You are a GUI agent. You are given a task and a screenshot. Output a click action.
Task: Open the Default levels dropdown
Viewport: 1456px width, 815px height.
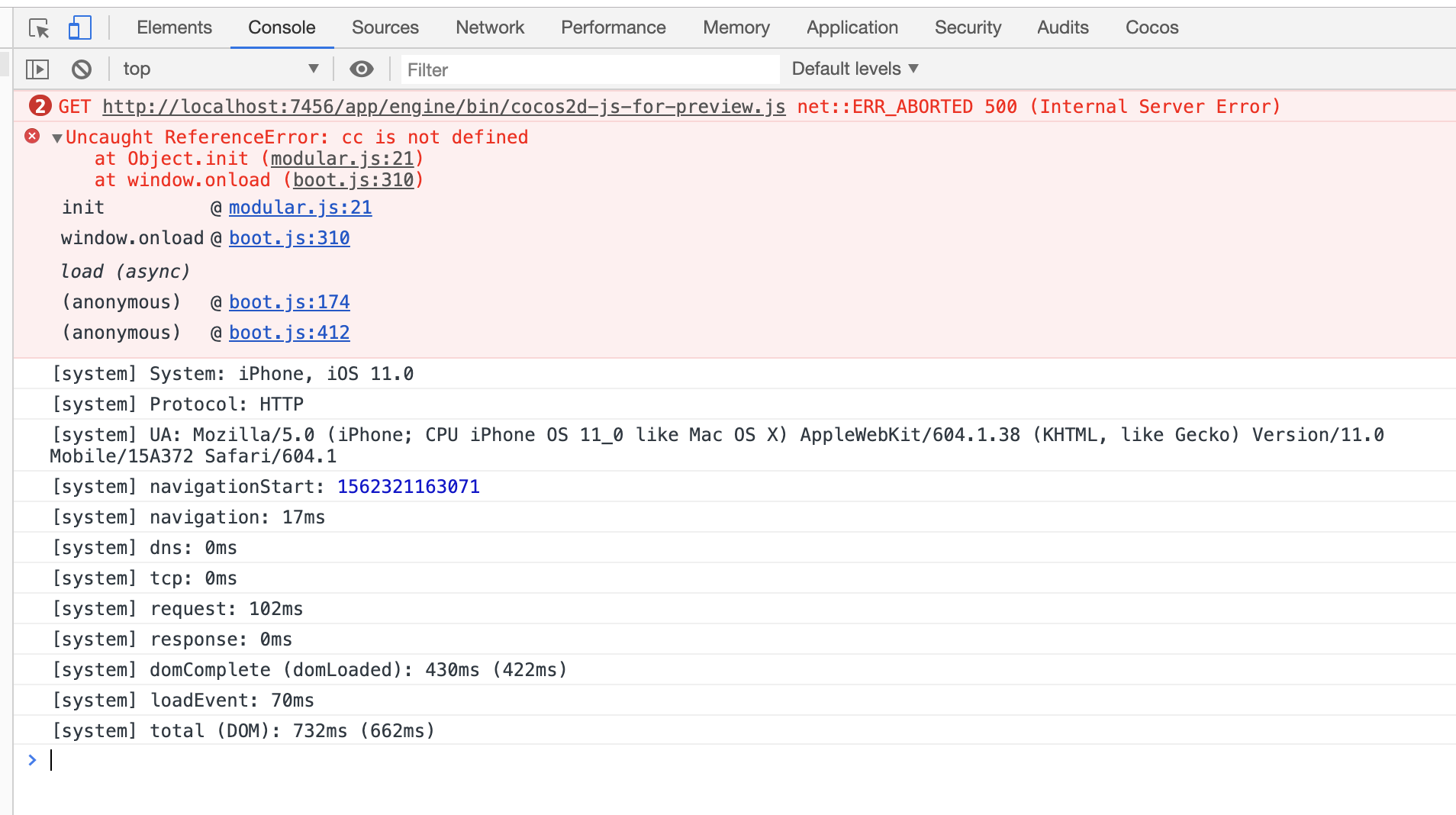(x=855, y=69)
